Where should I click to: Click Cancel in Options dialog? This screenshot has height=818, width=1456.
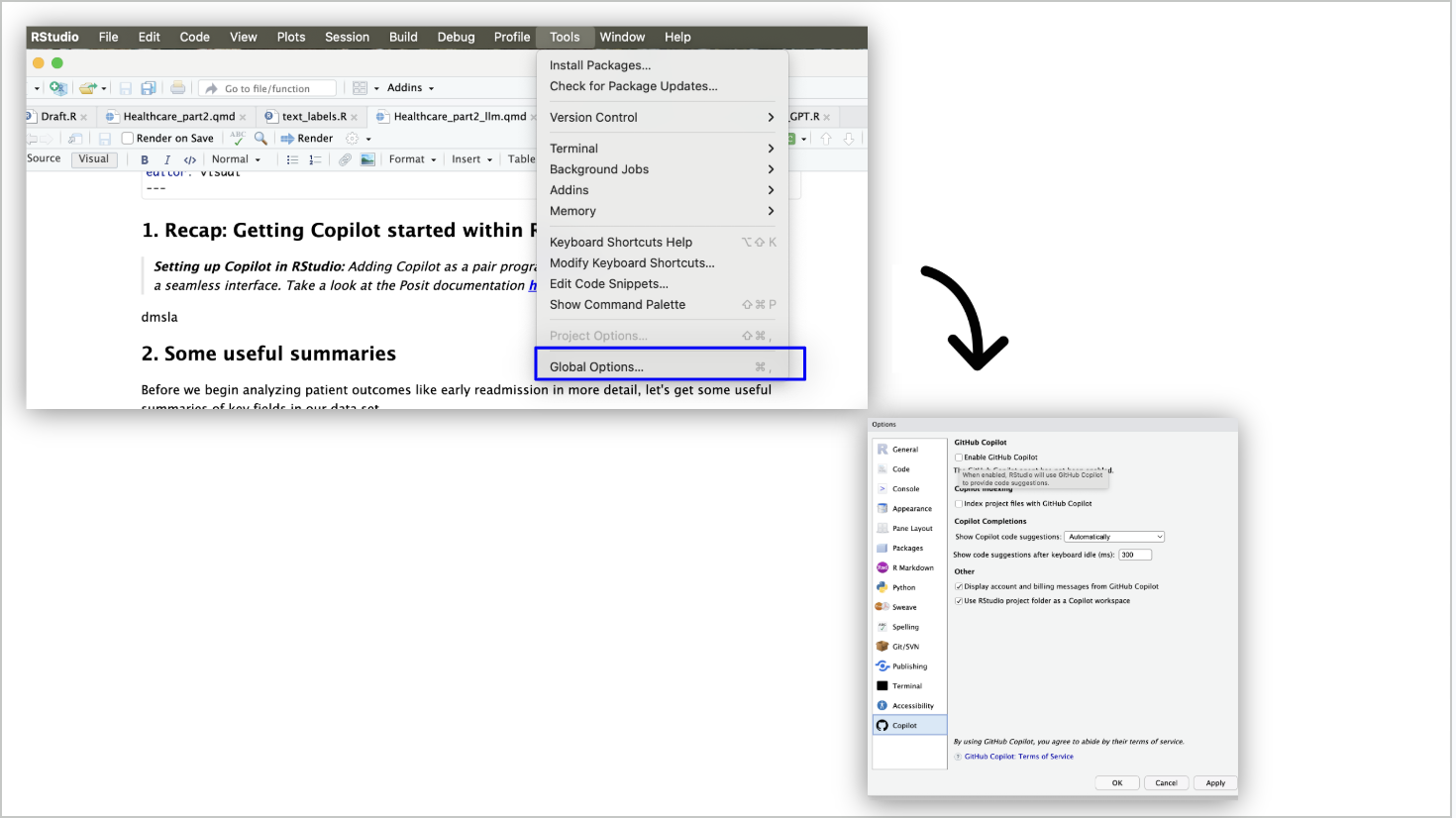1167,783
